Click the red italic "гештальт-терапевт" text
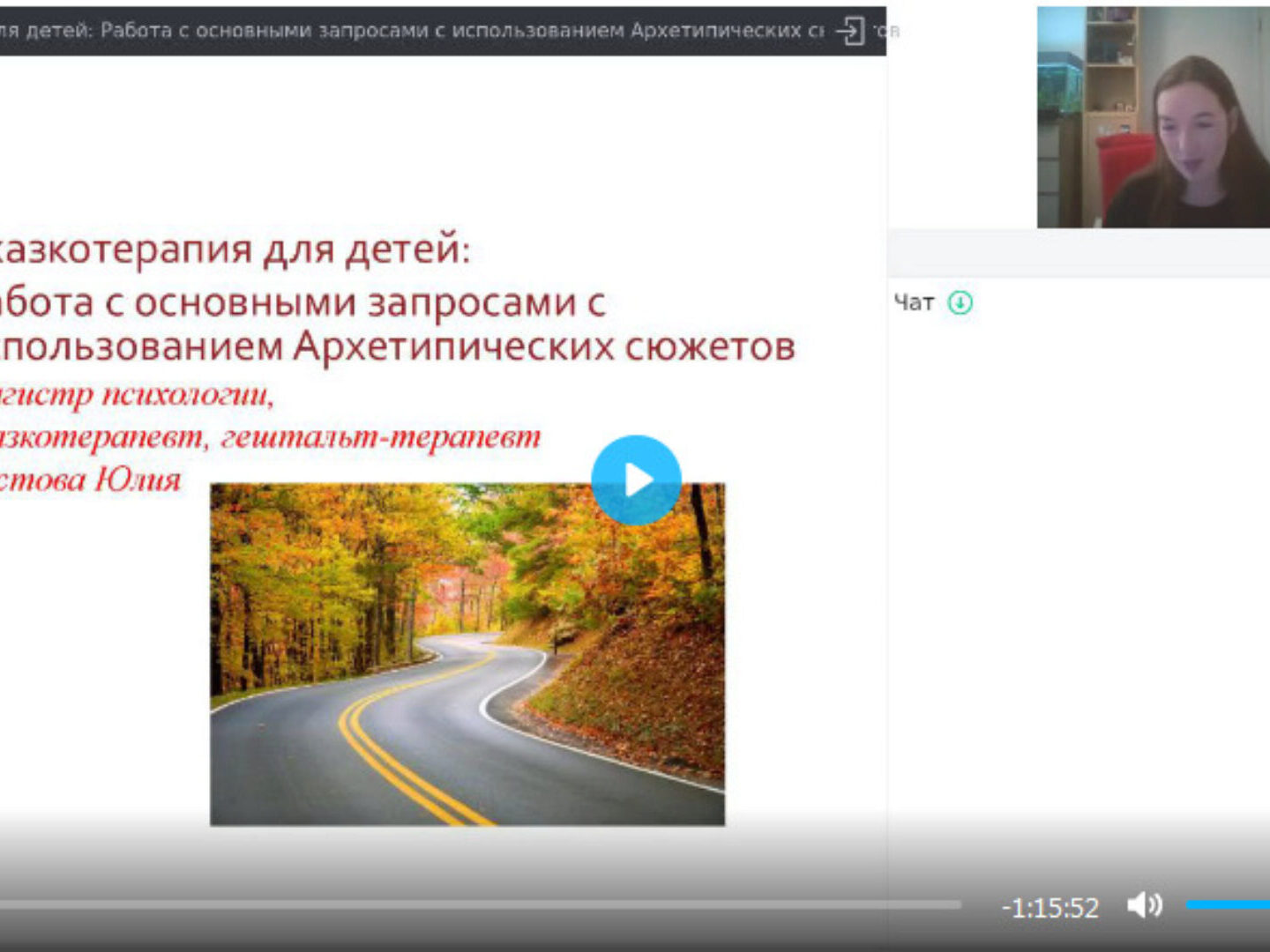 tap(379, 437)
